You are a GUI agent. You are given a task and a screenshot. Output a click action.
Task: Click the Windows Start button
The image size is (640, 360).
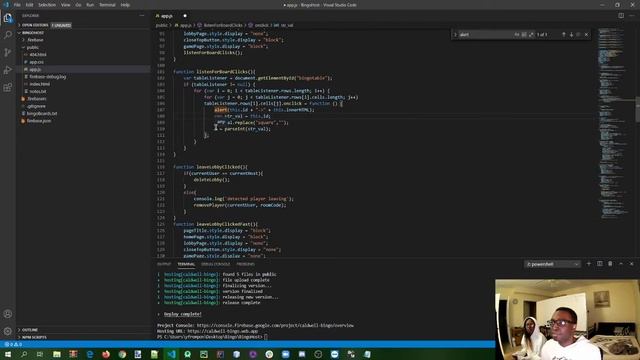tap(8, 354)
